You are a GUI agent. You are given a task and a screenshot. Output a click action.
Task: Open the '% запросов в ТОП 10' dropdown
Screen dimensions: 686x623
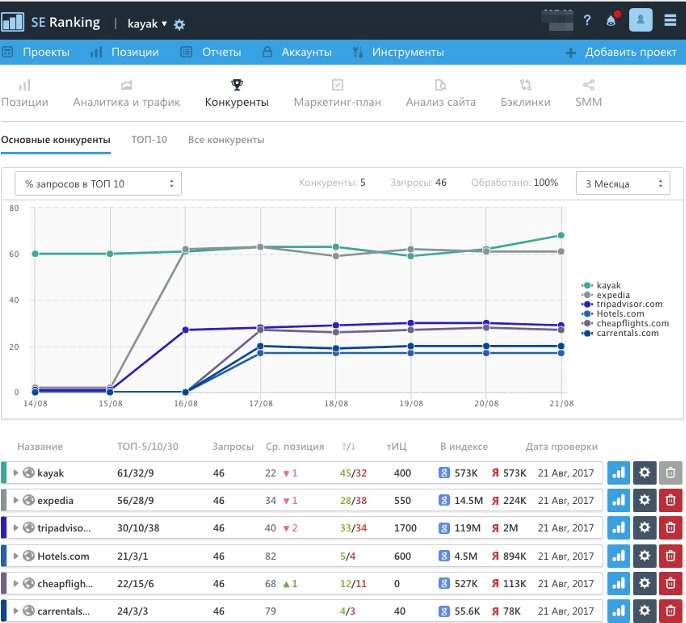pyautogui.click(x=98, y=184)
